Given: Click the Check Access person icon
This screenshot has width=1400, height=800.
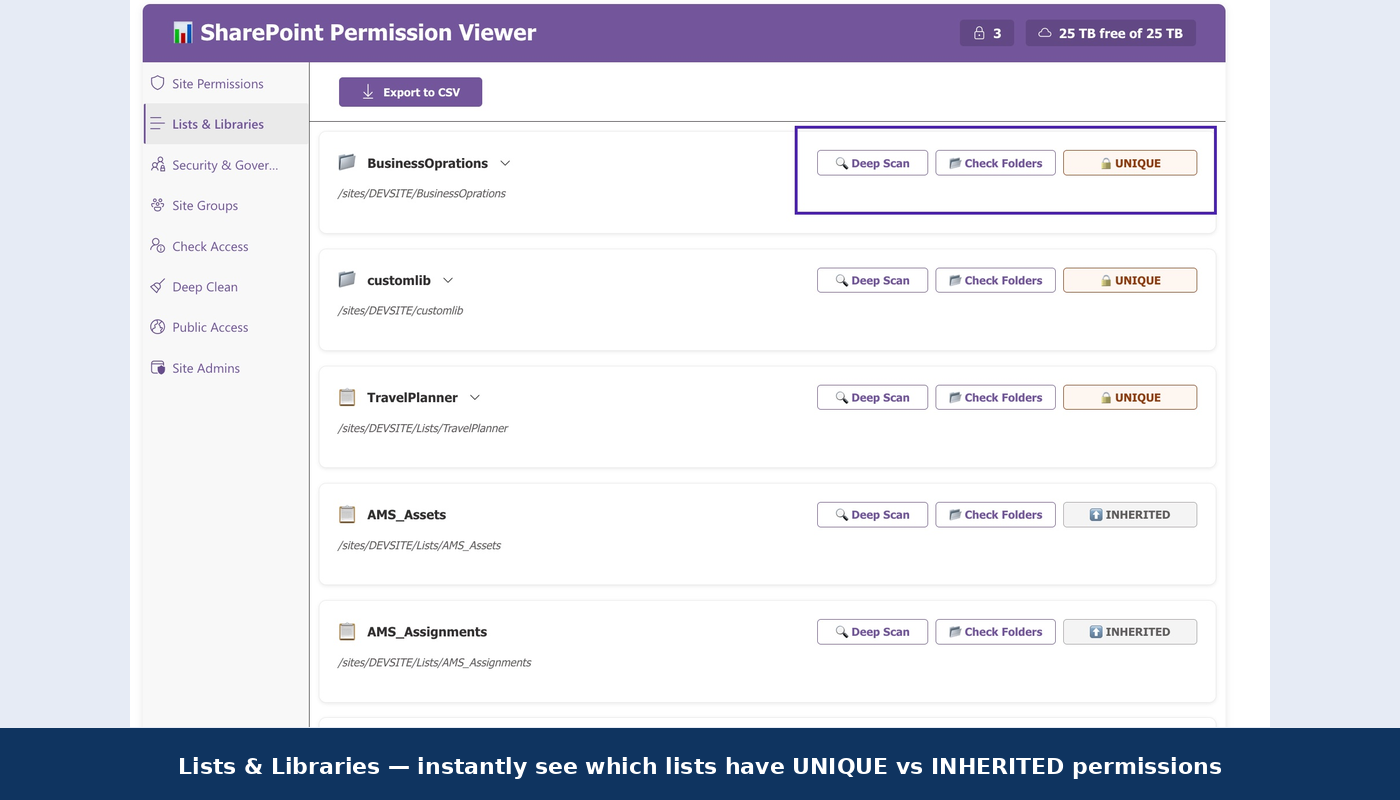Looking at the screenshot, I should coord(158,246).
